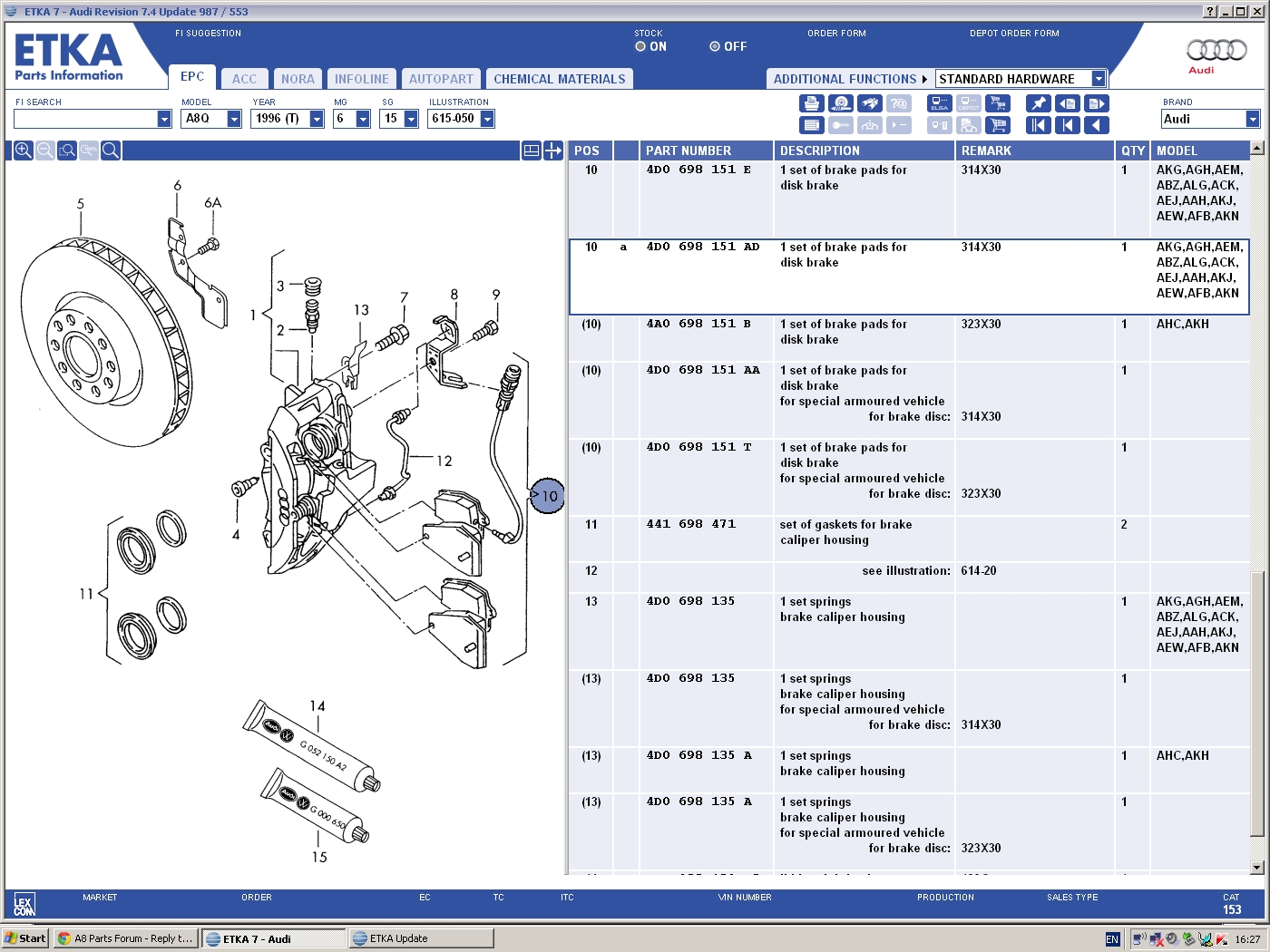Open Chemical Materials tab
This screenshot has height=952, width=1270.
coord(560,79)
